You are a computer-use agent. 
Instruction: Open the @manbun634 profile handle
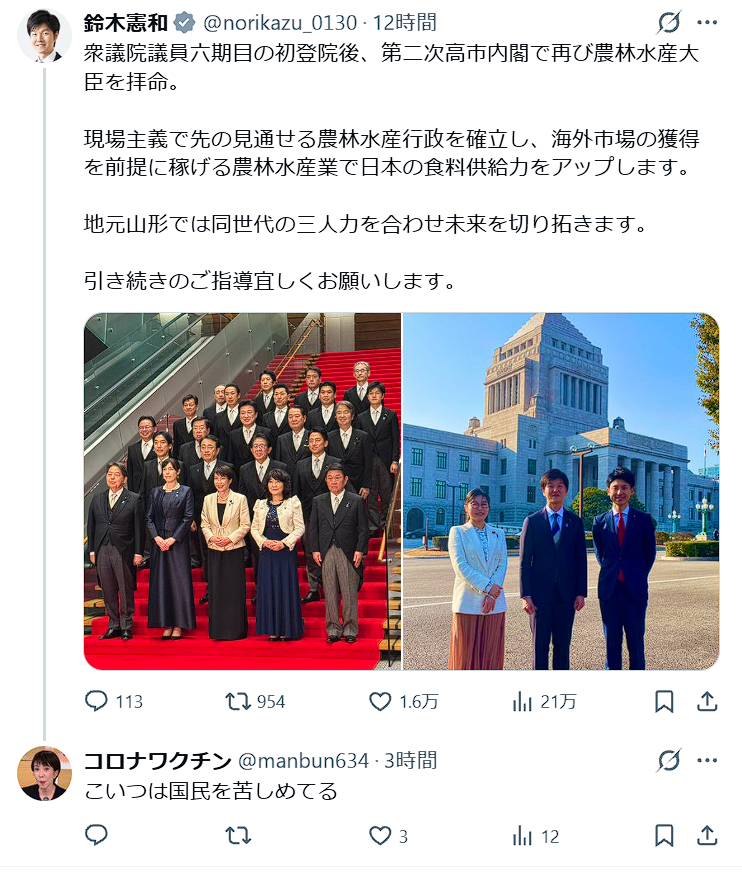303,761
